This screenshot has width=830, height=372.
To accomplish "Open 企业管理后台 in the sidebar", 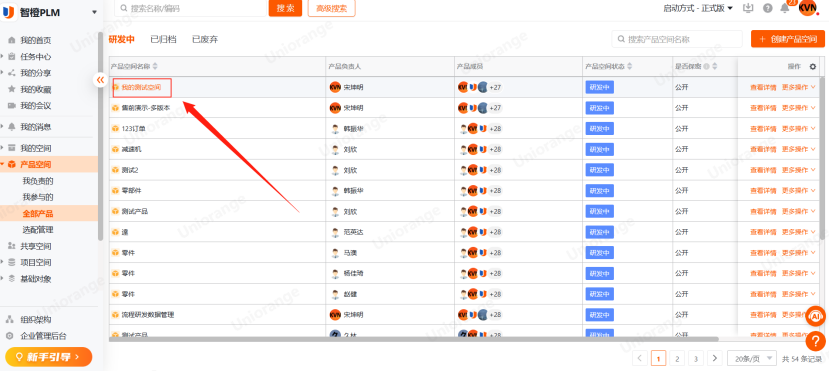I will coord(43,336).
